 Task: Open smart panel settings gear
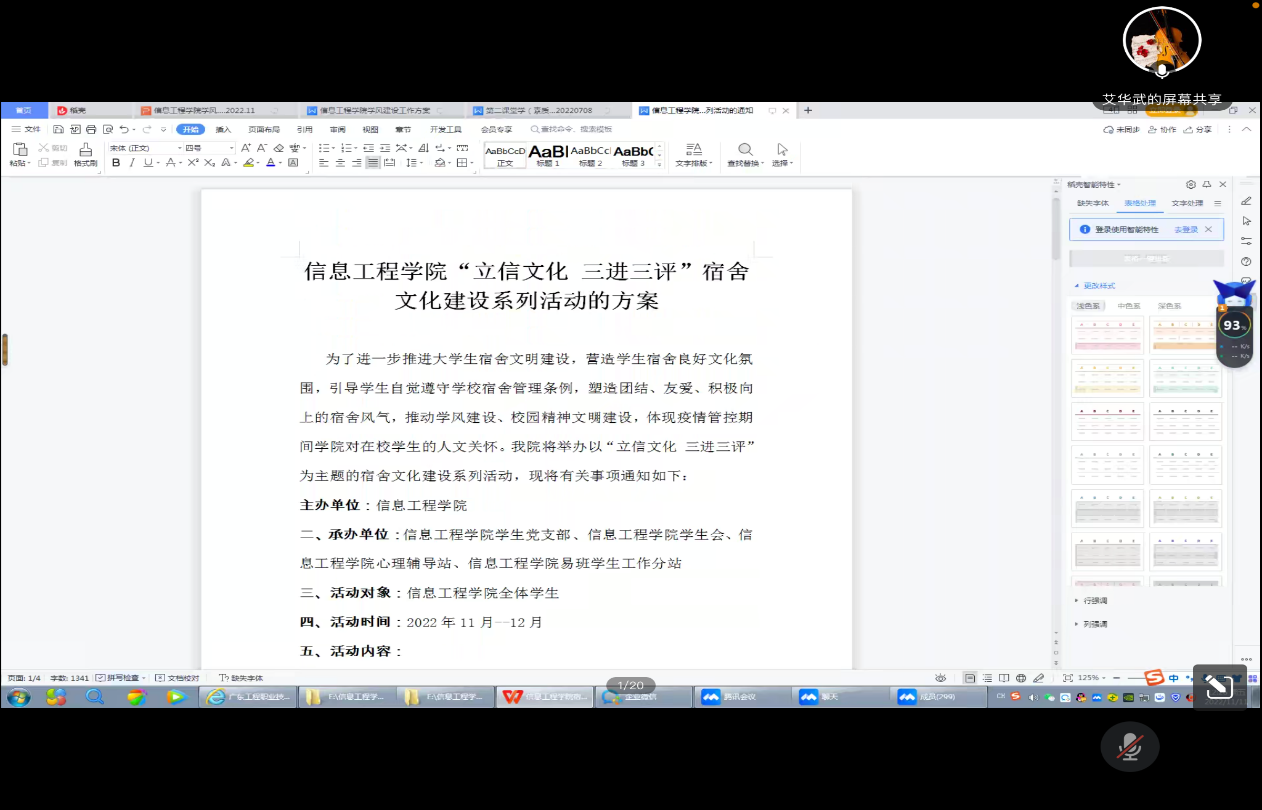point(1190,185)
